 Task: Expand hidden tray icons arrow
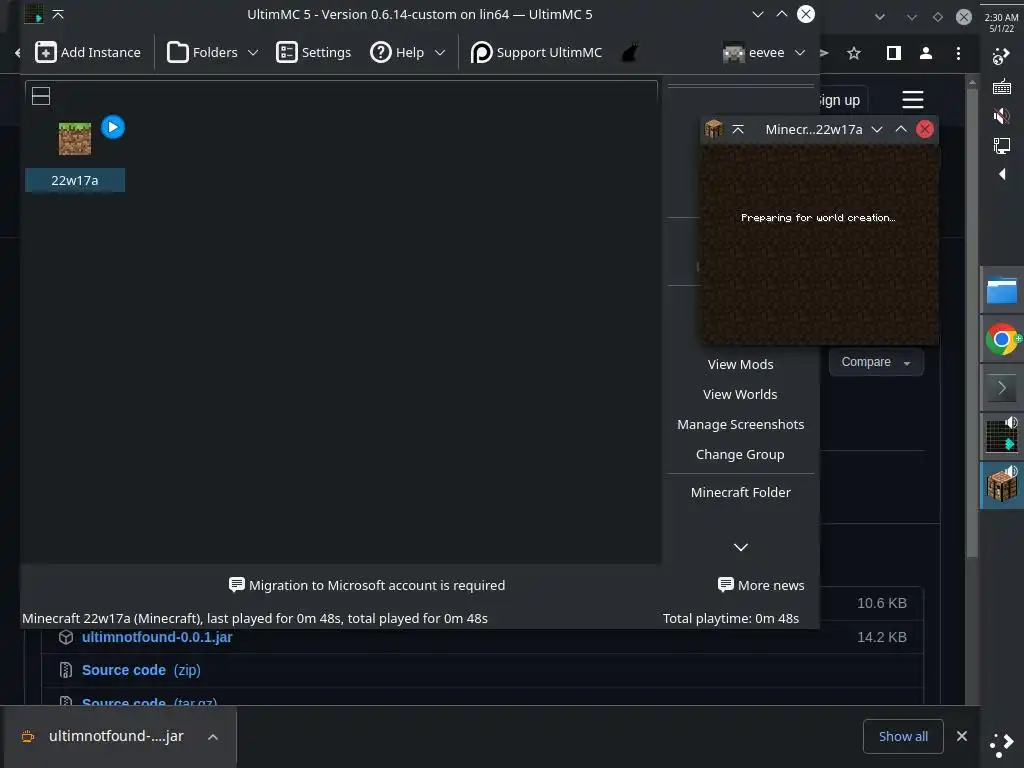tap(1002, 174)
